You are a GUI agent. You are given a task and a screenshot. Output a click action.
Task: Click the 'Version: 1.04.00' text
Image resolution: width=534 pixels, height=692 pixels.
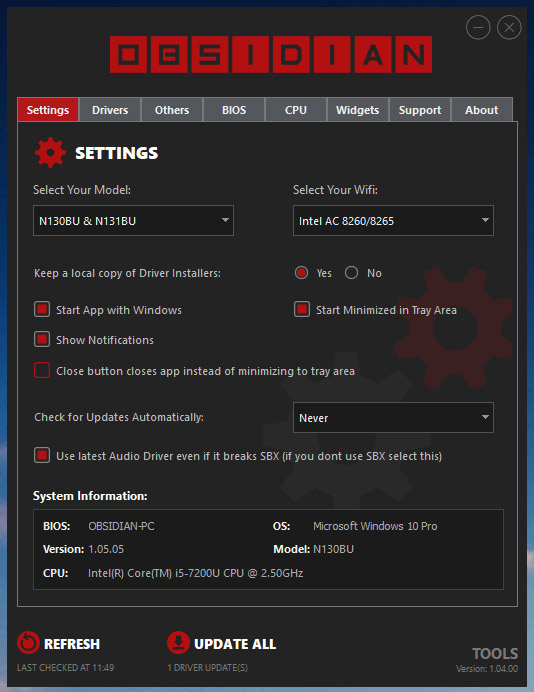click(487, 669)
